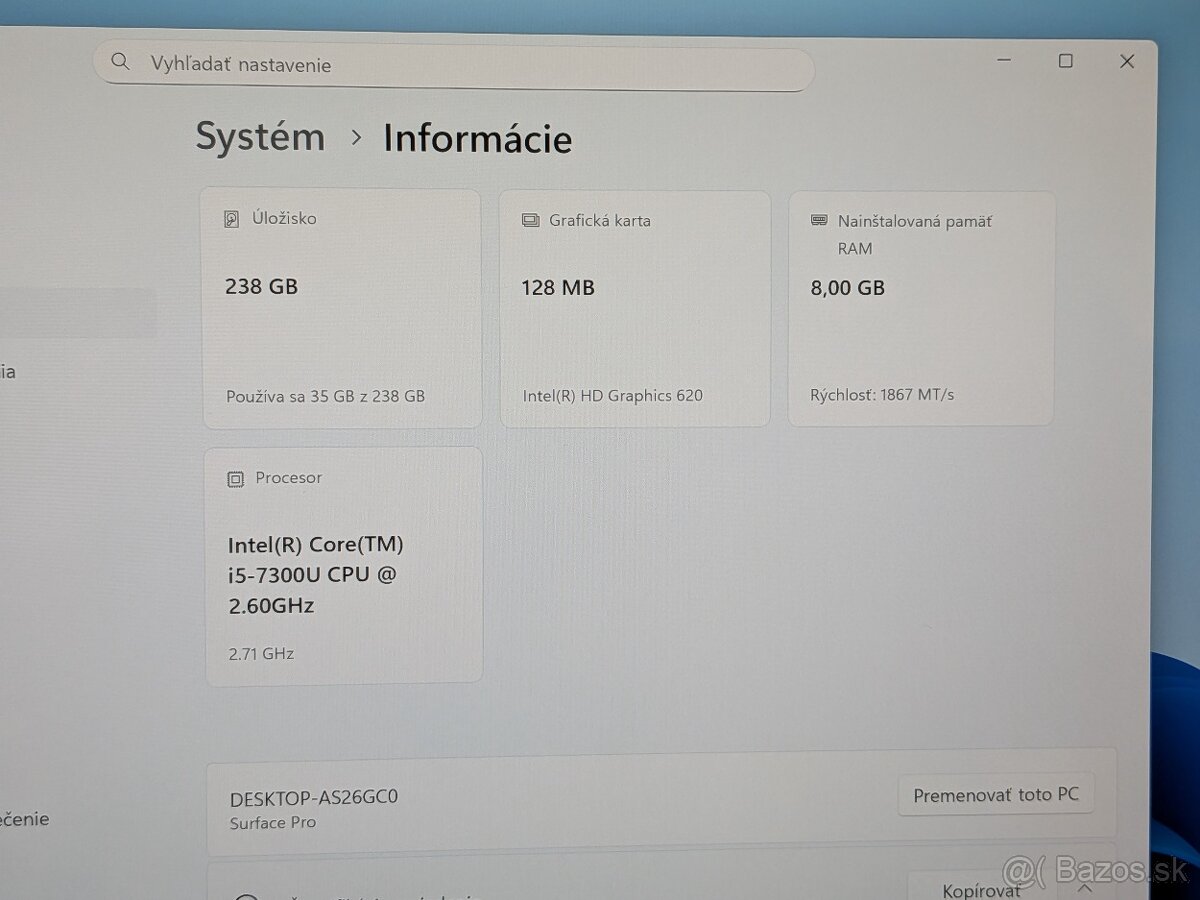1200x900 pixels.
Task: Select the Informácie page title
Action: [x=477, y=139]
